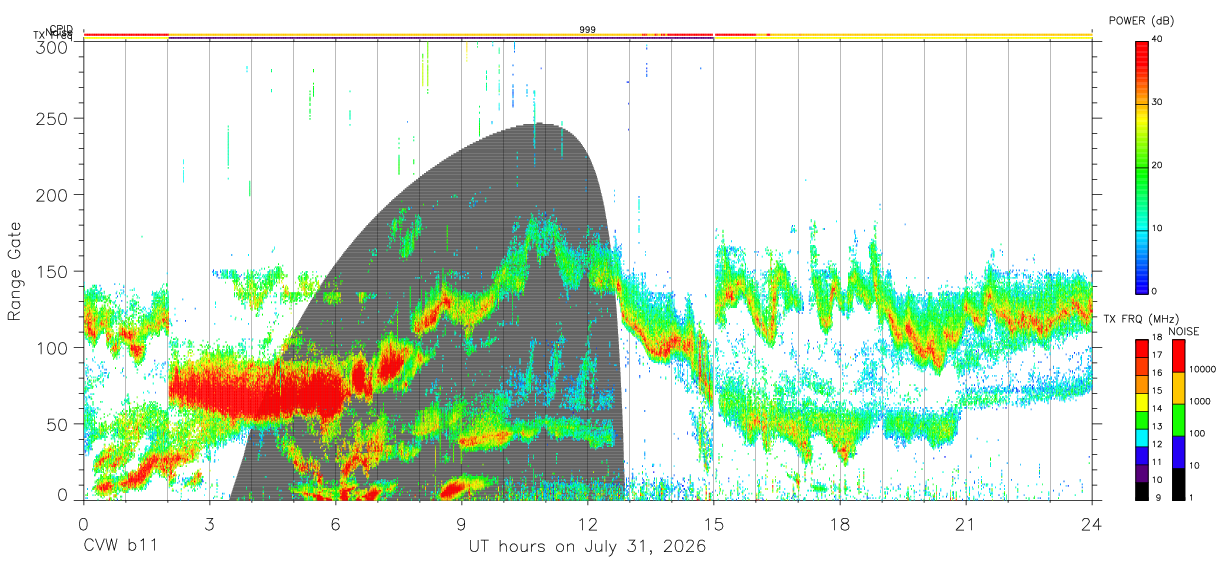Select the 'POWER (dB)' legend title

[x=1141, y=21]
